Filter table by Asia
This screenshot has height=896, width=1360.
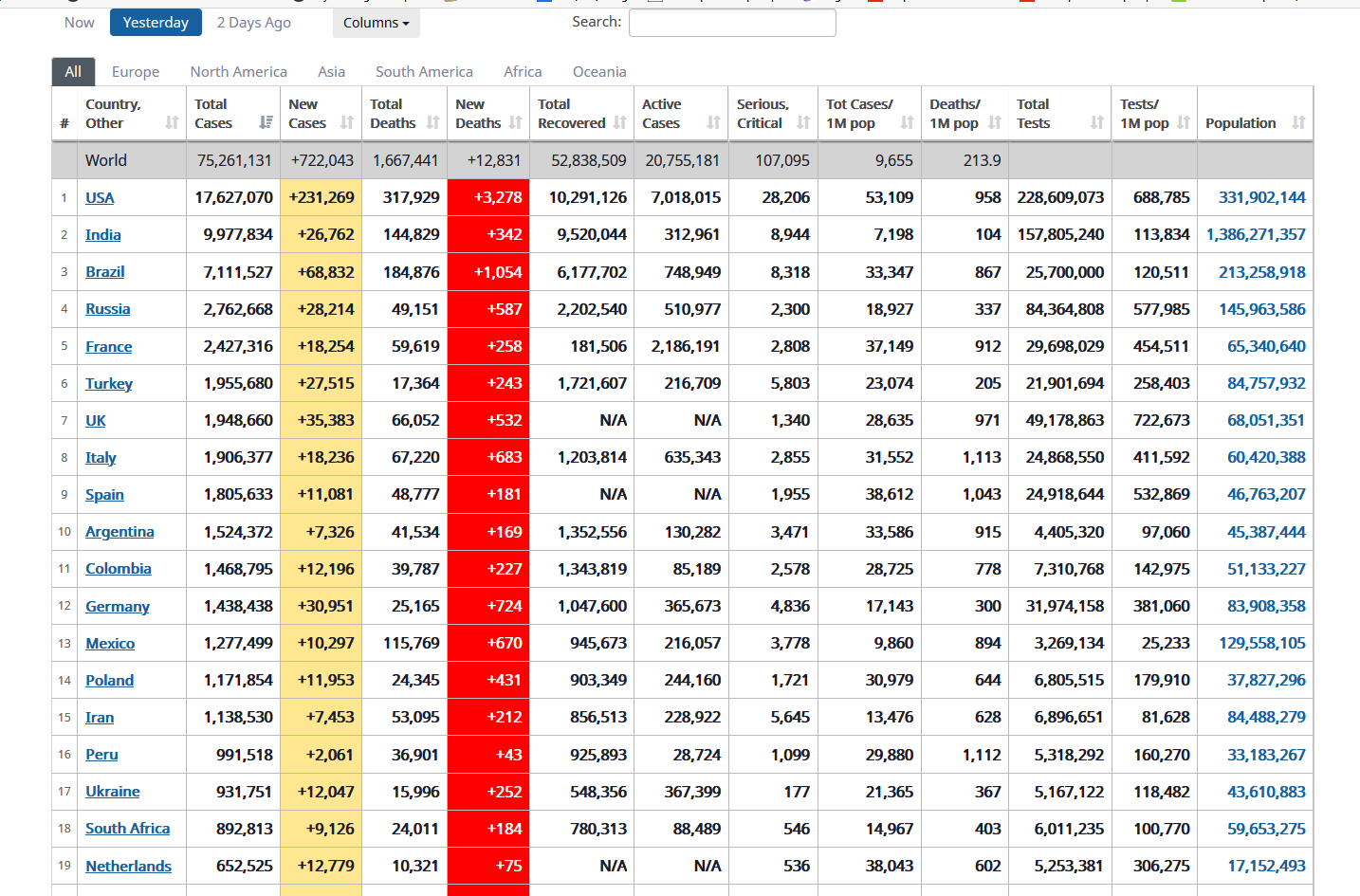tap(332, 72)
